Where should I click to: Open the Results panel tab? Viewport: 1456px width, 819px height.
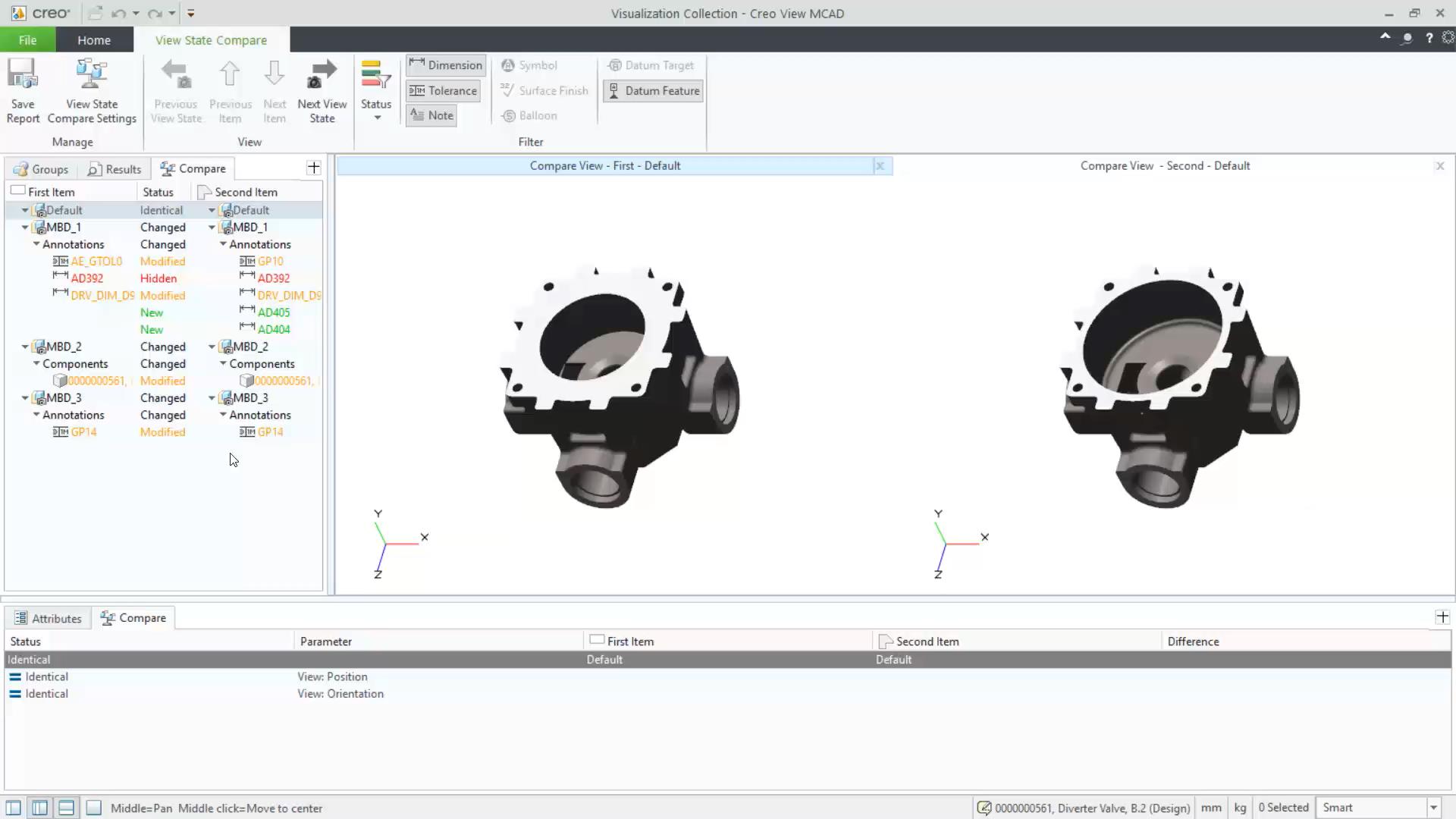point(115,169)
